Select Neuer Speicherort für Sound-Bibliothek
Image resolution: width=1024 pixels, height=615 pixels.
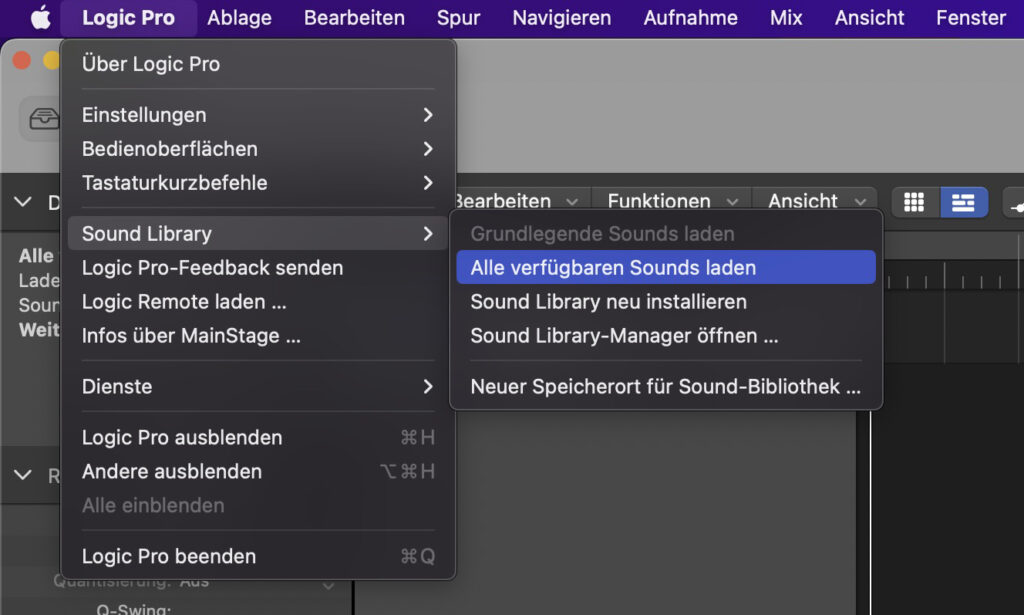(x=665, y=386)
